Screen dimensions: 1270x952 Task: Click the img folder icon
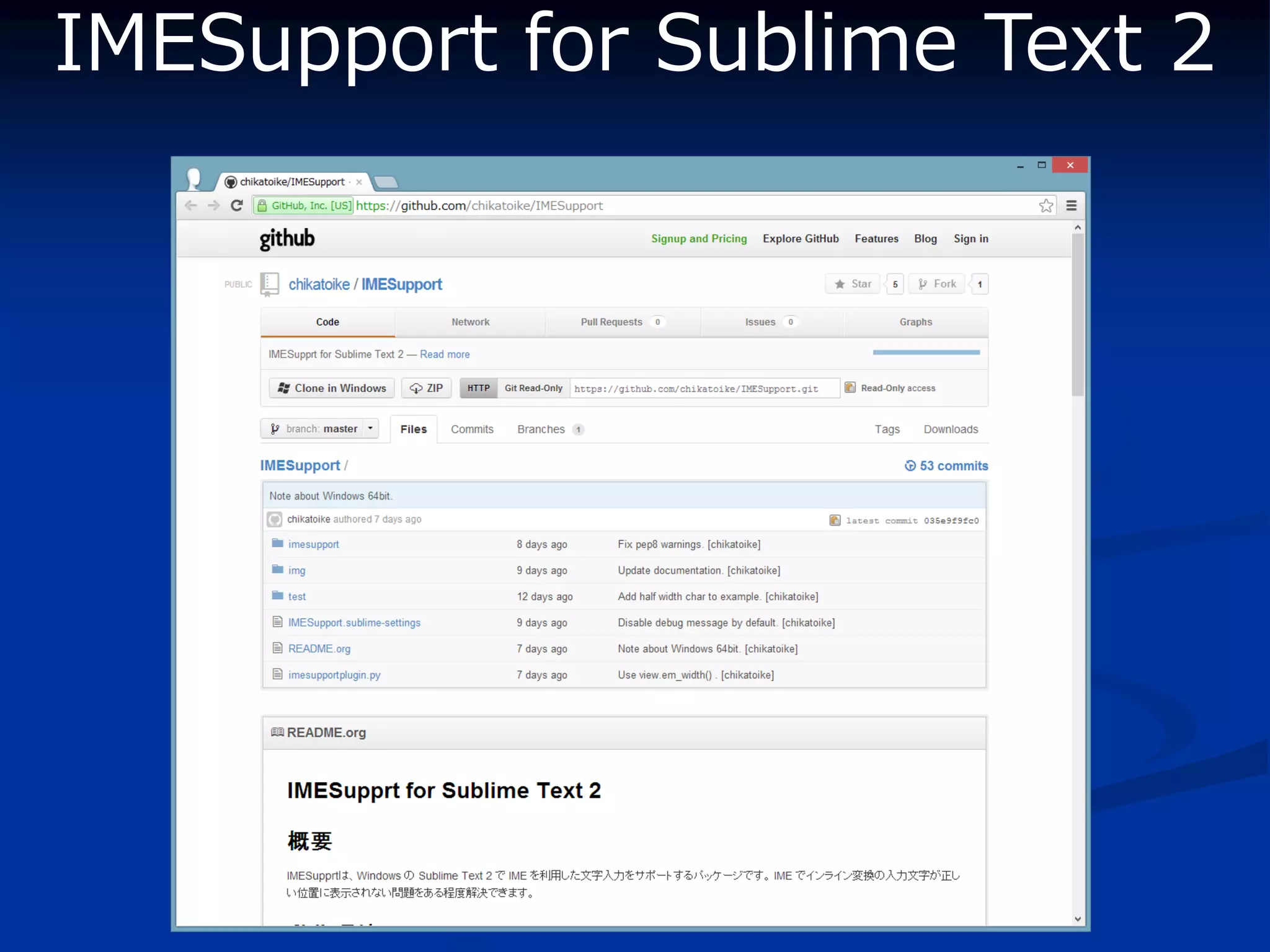coord(278,570)
